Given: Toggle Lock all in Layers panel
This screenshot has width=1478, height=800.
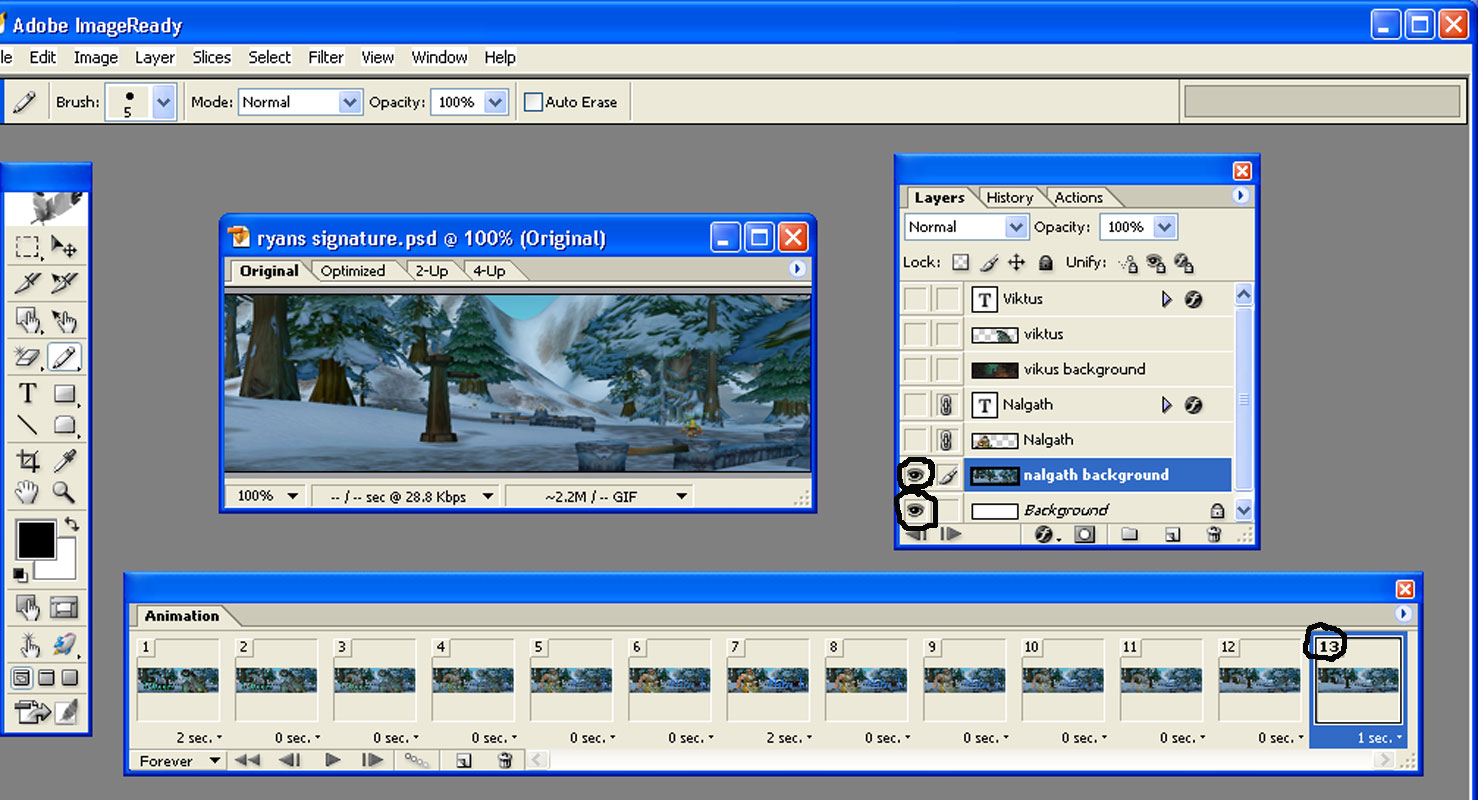Looking at the screenshot, I should click(1045, 263).
